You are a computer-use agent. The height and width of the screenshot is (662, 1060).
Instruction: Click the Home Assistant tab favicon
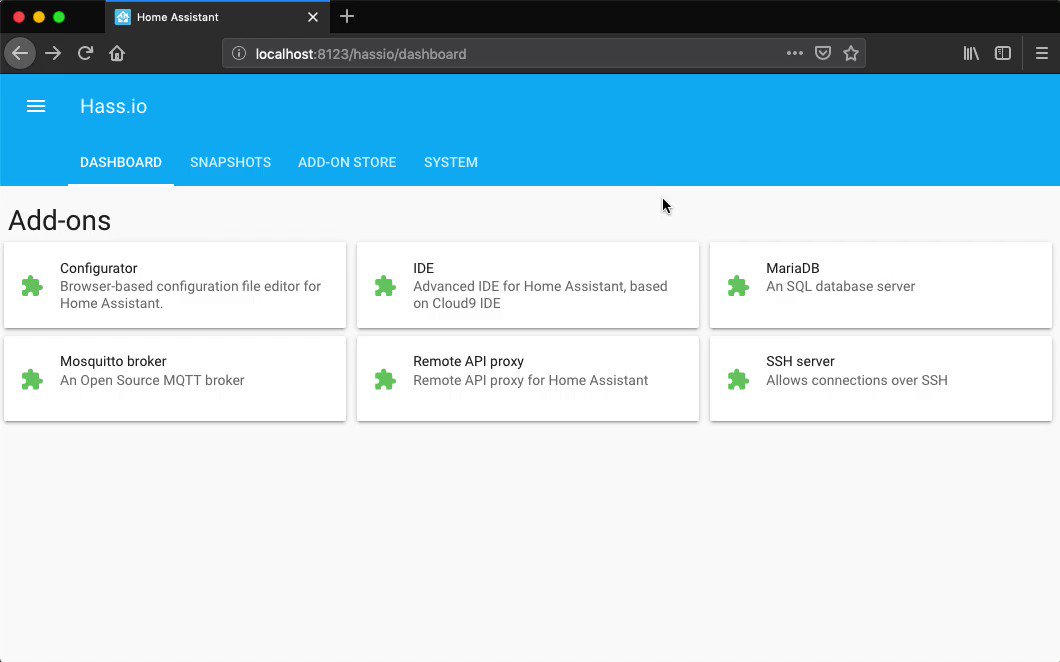point(122,17)
